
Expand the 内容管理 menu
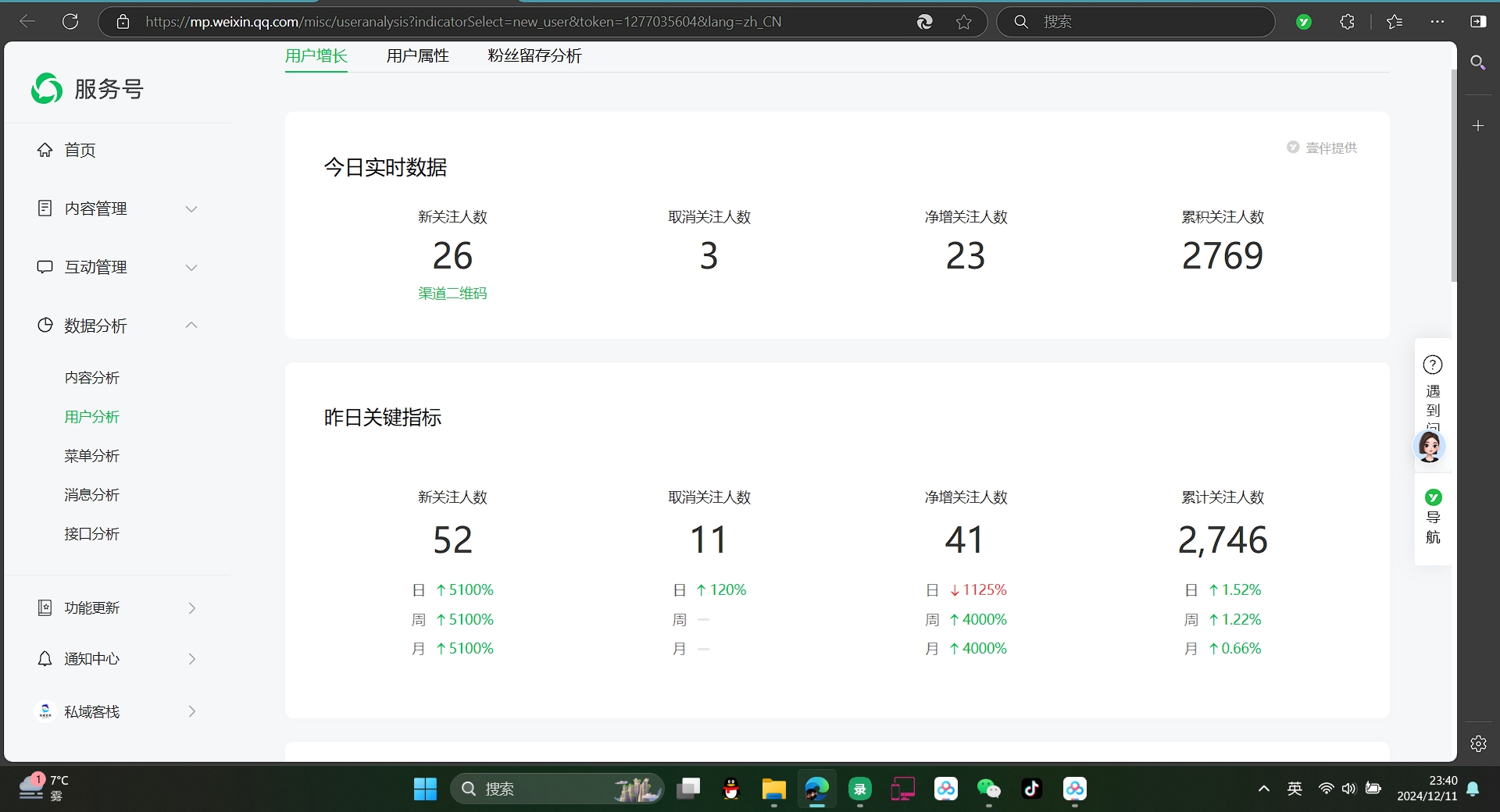coord(191,208)
